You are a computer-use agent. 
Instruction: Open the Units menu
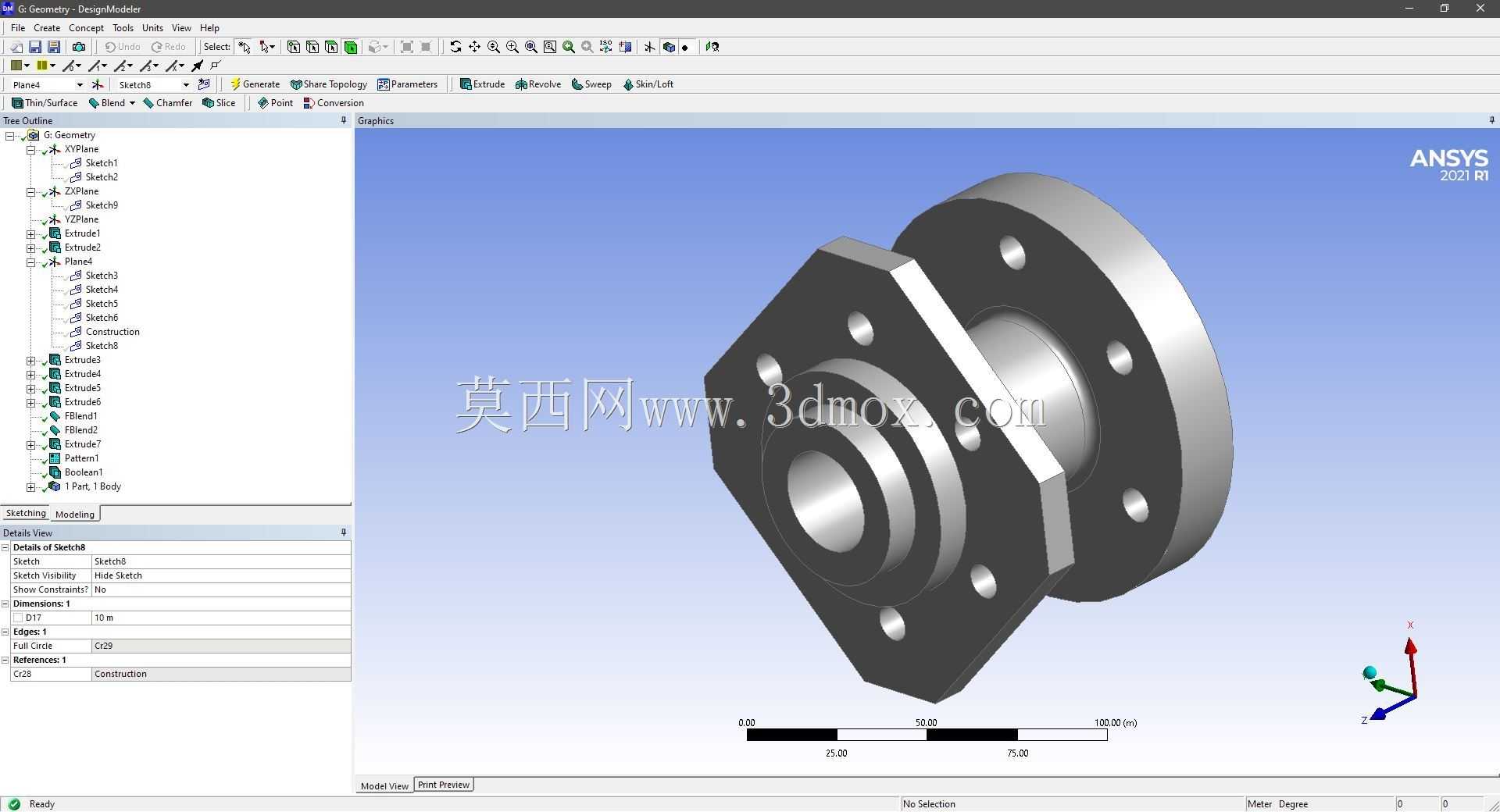tap(152, 27)
